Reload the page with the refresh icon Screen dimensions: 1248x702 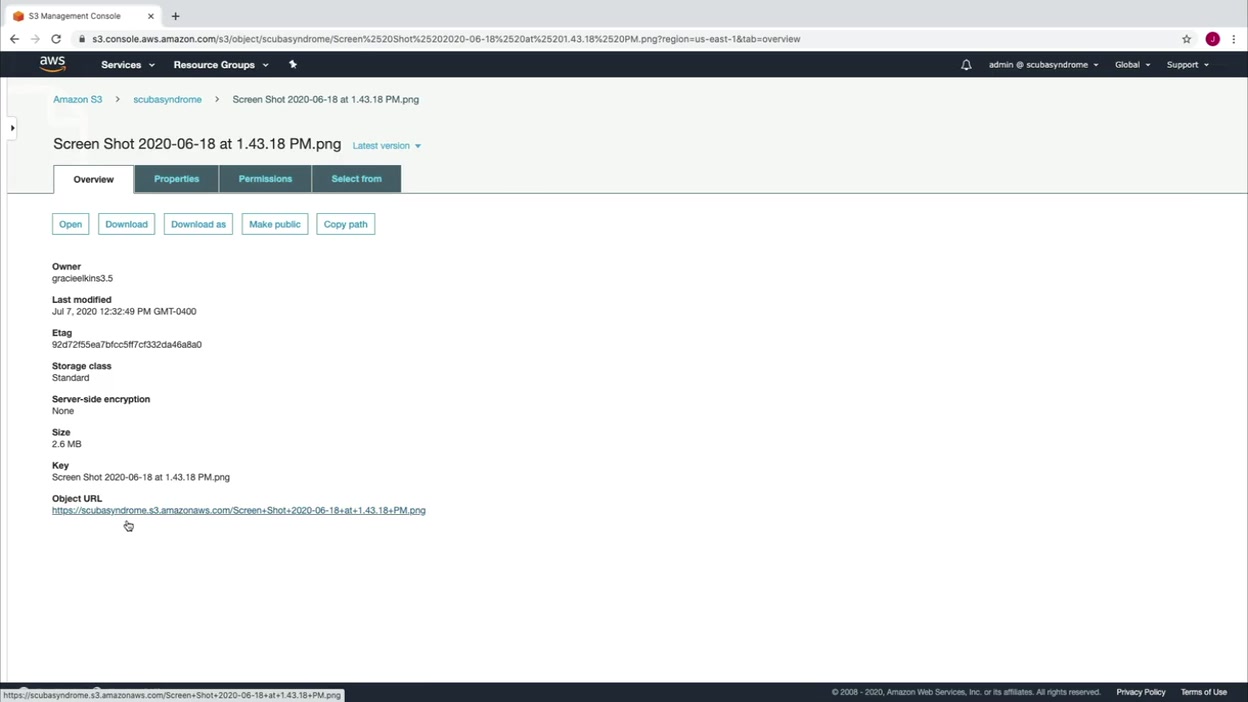point(56,39)
